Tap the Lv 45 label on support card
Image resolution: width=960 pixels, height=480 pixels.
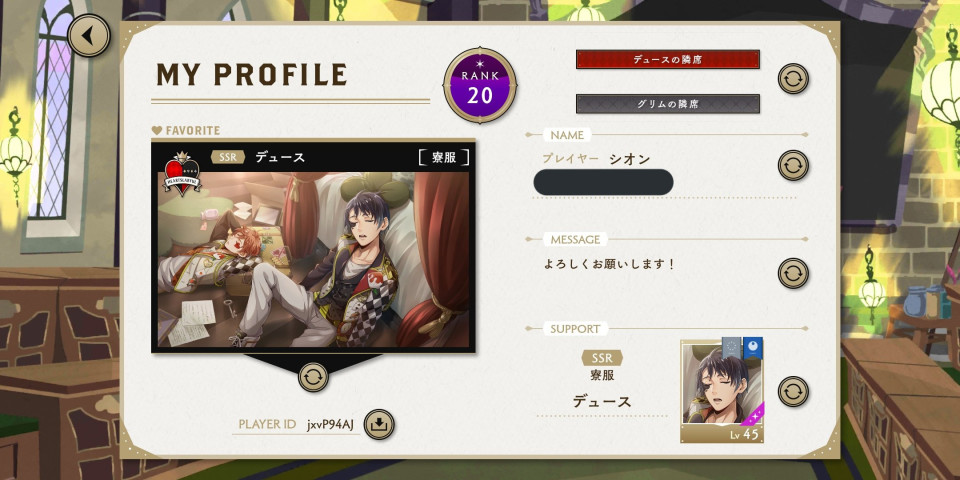[x=744, y=434]
